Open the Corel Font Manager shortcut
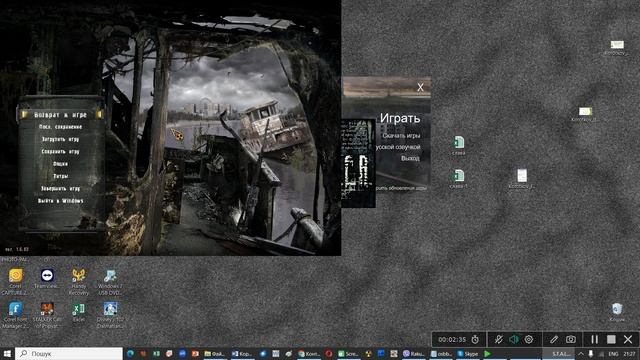640x360 pixels. pos(15,315)
